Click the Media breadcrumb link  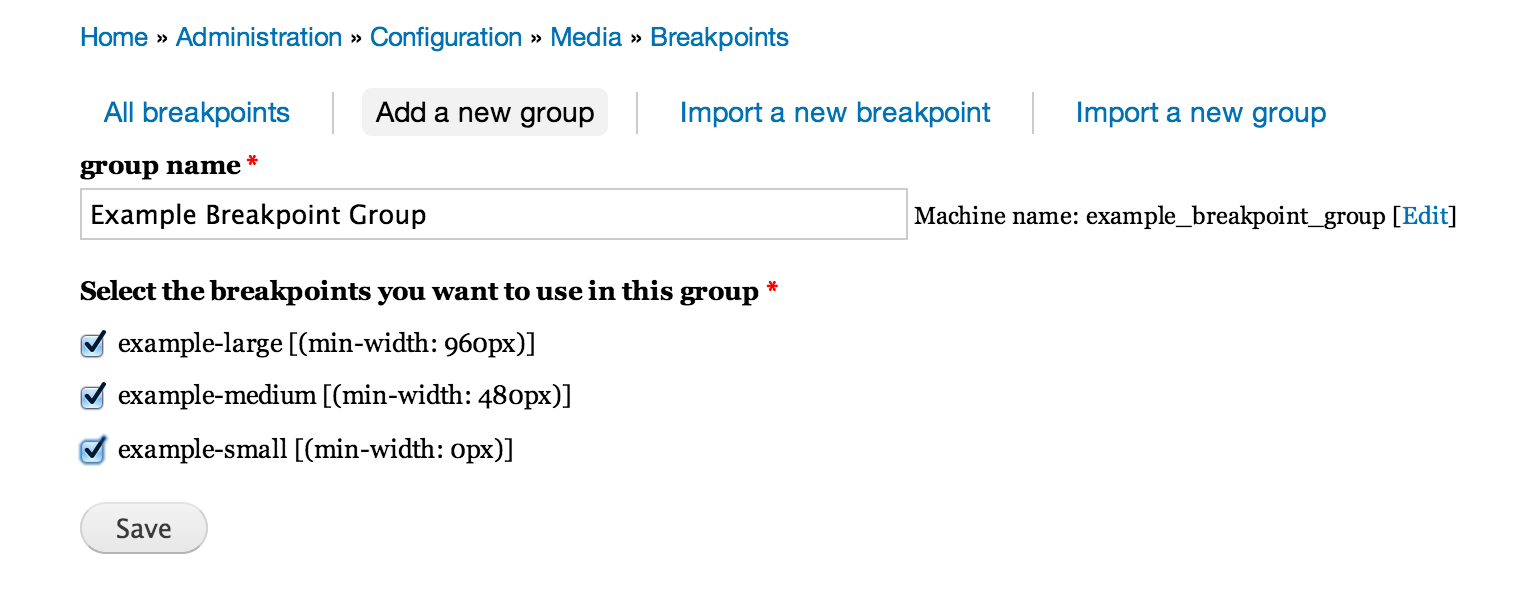(586, 38)
